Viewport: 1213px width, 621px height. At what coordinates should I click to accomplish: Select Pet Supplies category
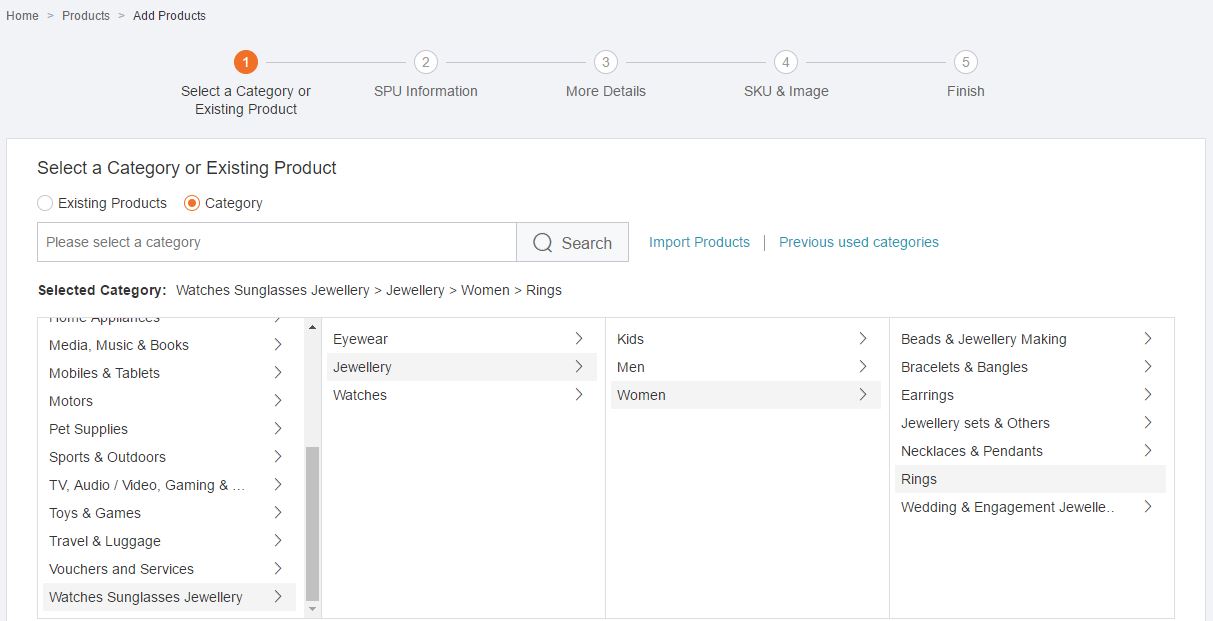click(x=169, y=429)
